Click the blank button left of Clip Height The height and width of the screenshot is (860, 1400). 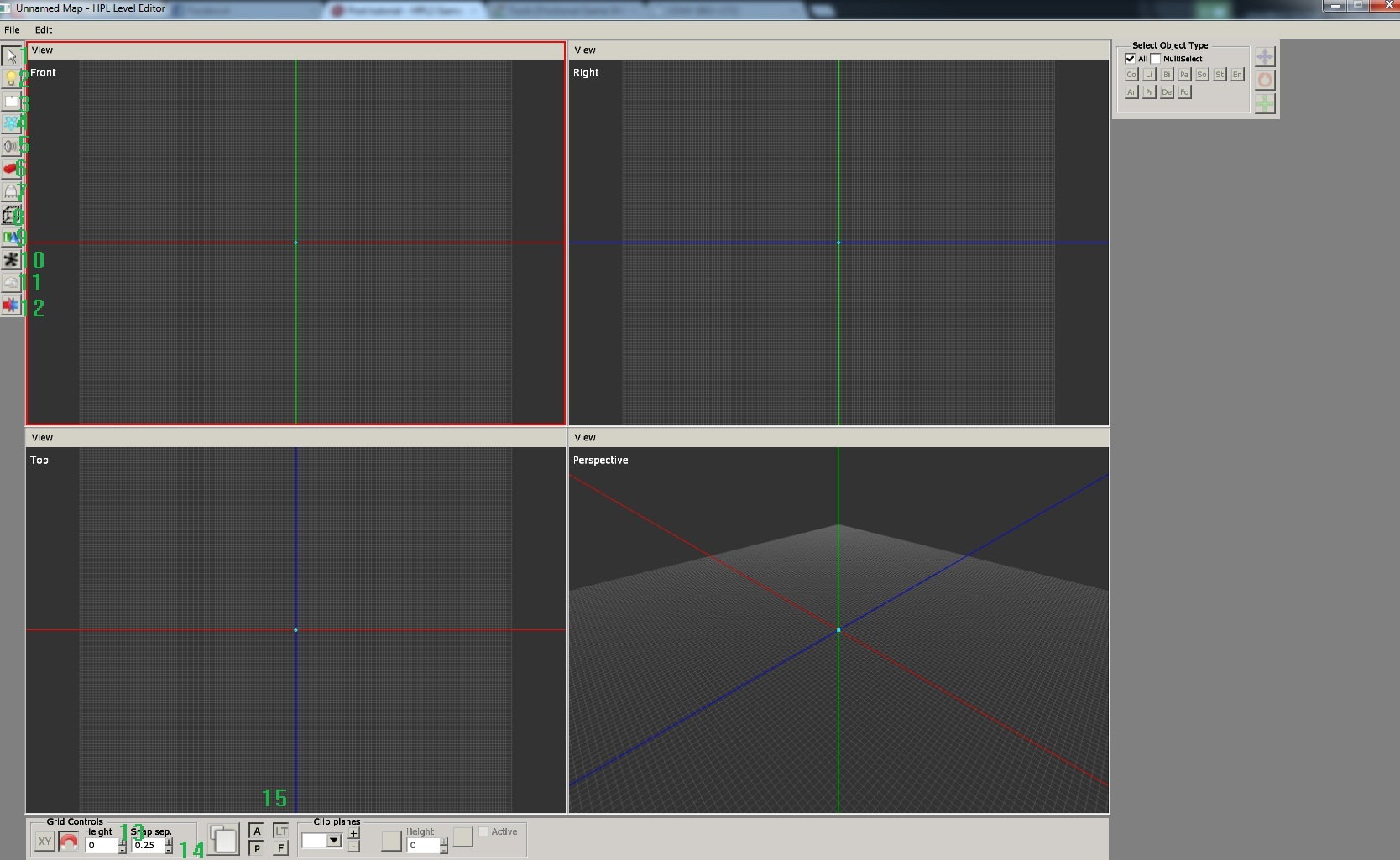391,840
